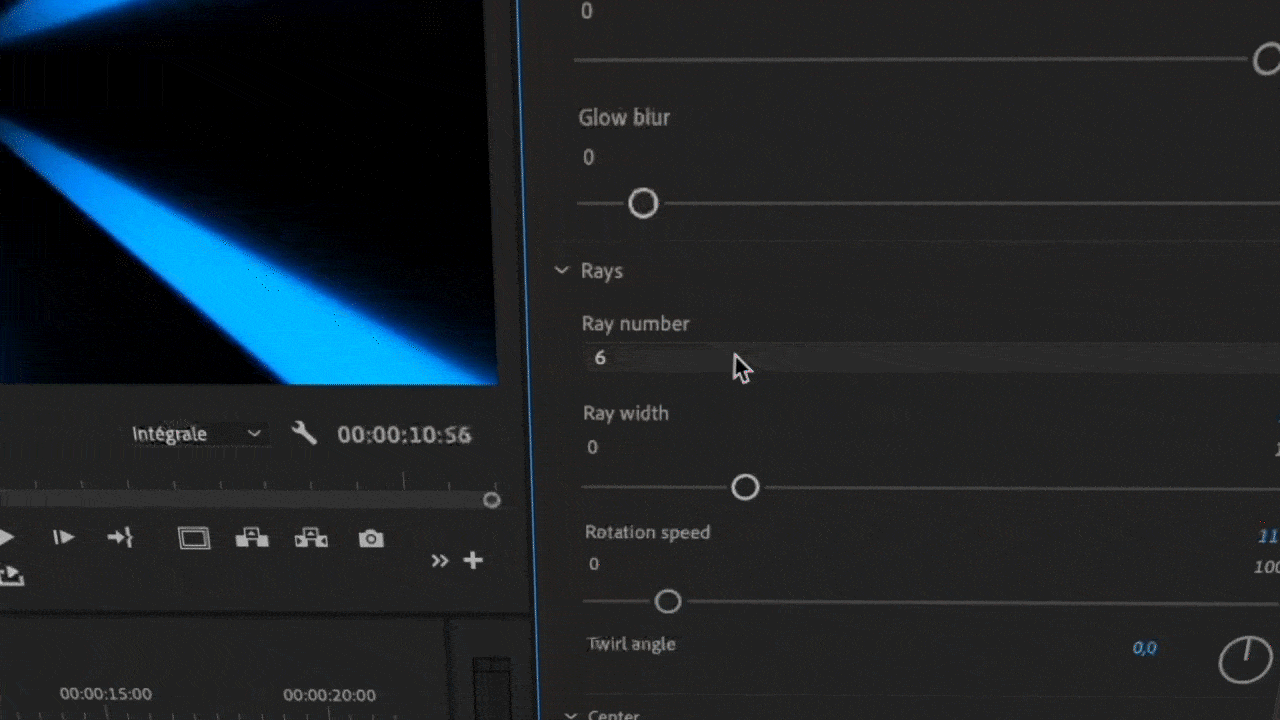Viewport: 1280px width, 720px height.
Task: Open the Intégrale playback resolution dropdown
Action: [x=197, y=434]
